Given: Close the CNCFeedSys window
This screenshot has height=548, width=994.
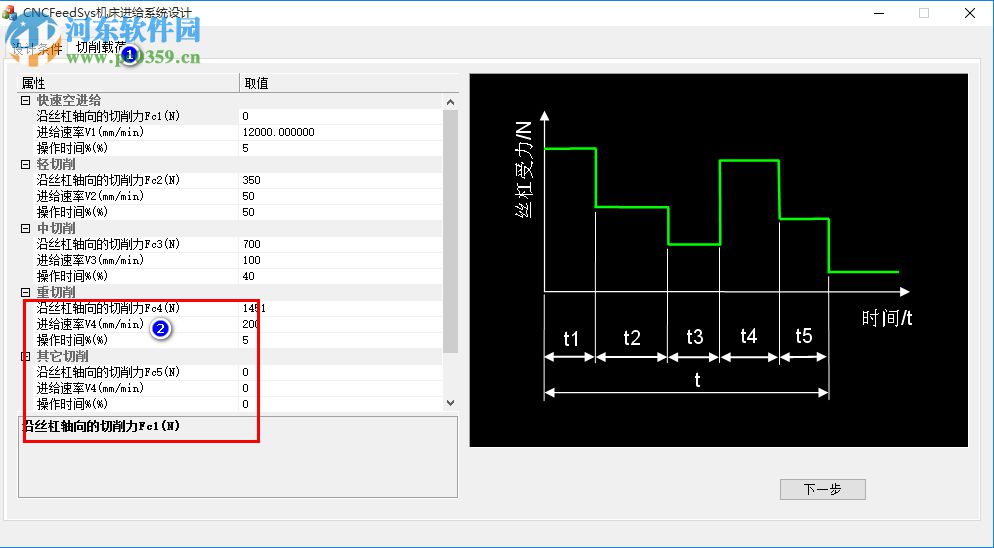Looking at the screenshot, I should click(970, 13).
